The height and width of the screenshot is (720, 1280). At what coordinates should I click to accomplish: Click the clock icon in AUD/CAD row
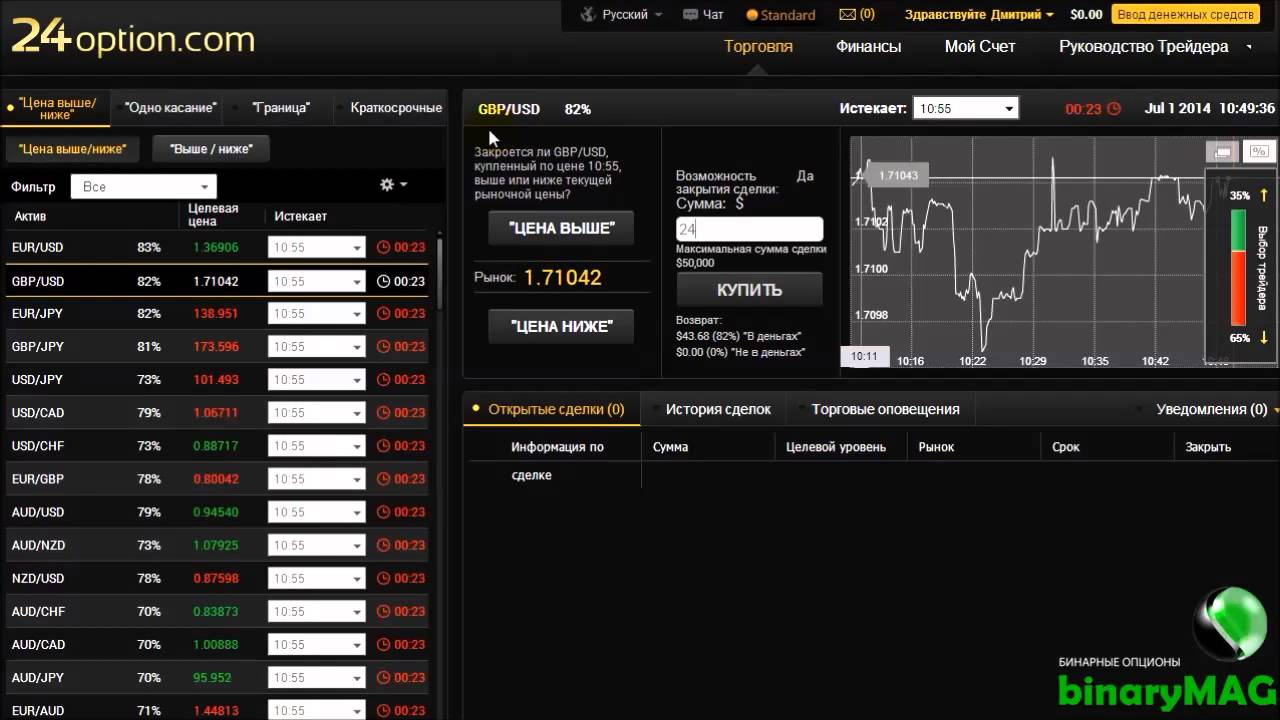pos(384,644)
